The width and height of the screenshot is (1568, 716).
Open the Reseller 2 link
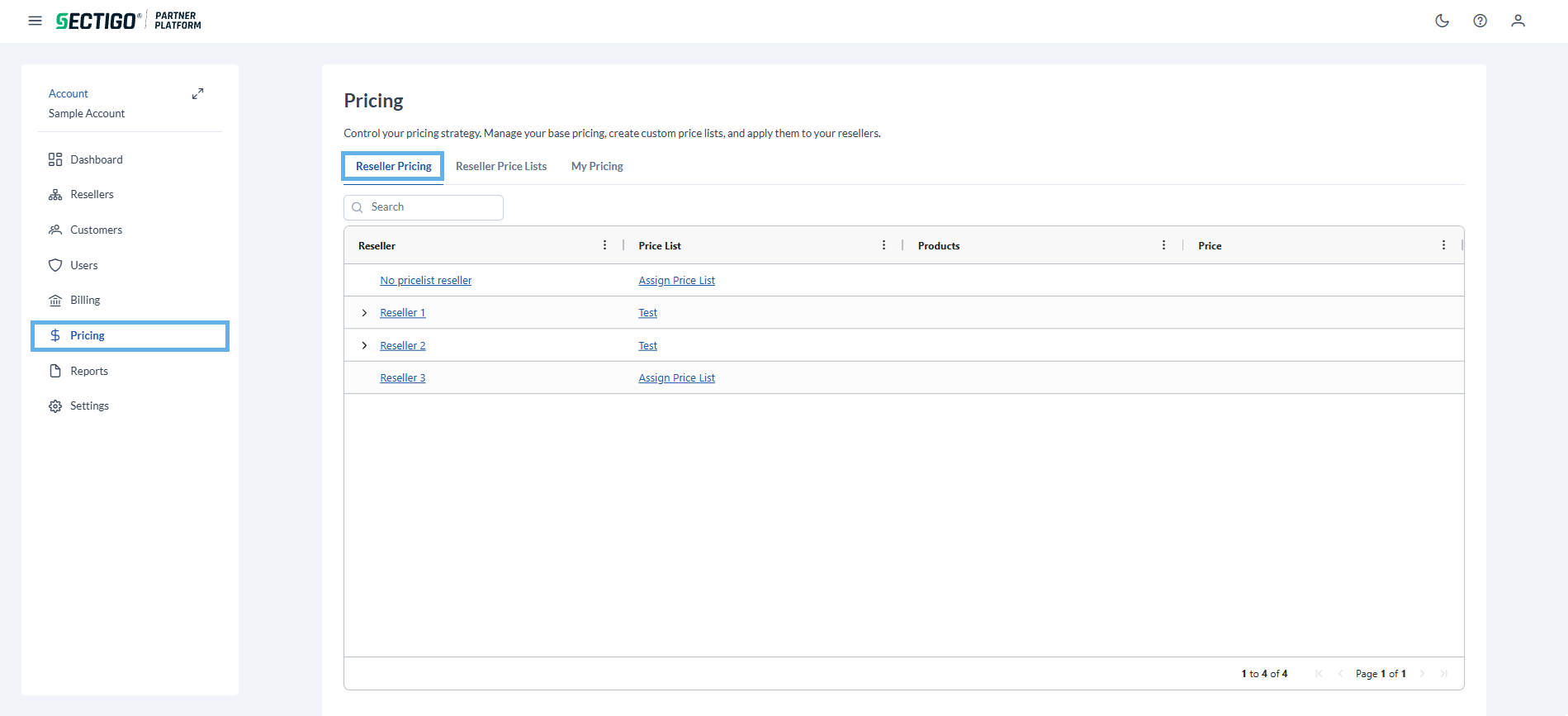pyautogui.click(x=403, y=346)
